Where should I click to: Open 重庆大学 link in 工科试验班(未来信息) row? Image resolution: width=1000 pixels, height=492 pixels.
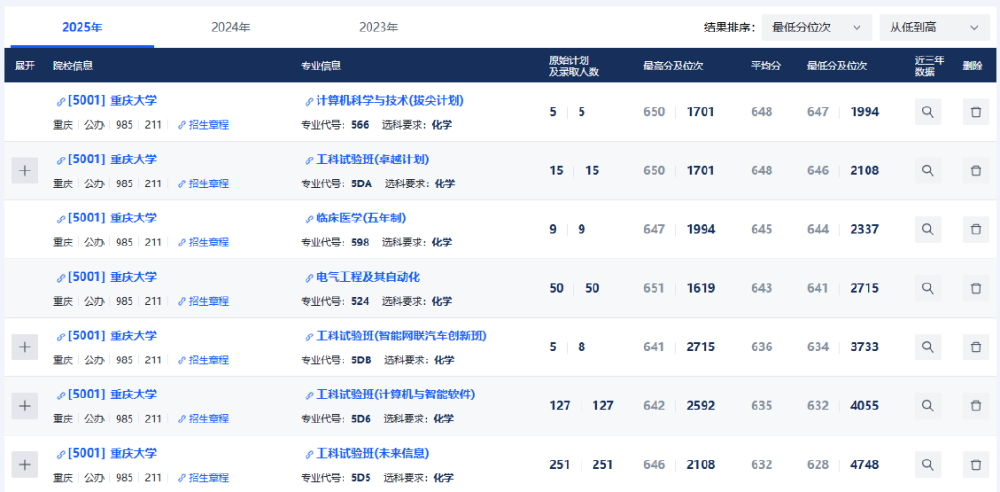point(107,454)
